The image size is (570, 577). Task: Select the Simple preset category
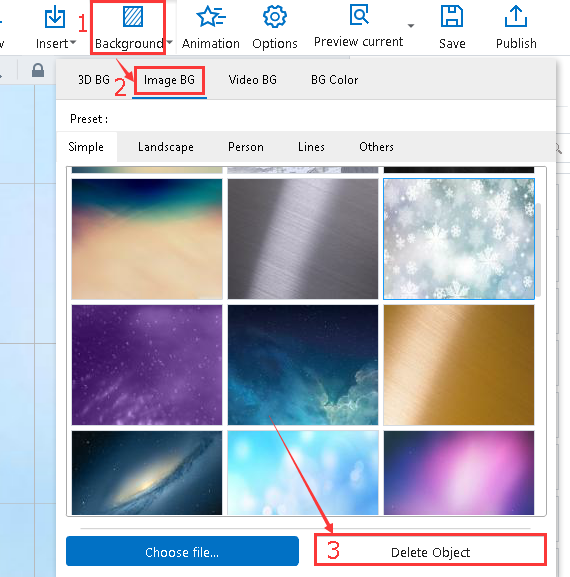86,147
